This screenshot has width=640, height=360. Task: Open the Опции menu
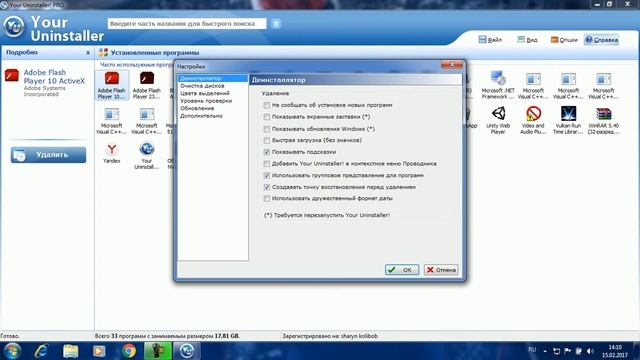(x=564, y=40)
